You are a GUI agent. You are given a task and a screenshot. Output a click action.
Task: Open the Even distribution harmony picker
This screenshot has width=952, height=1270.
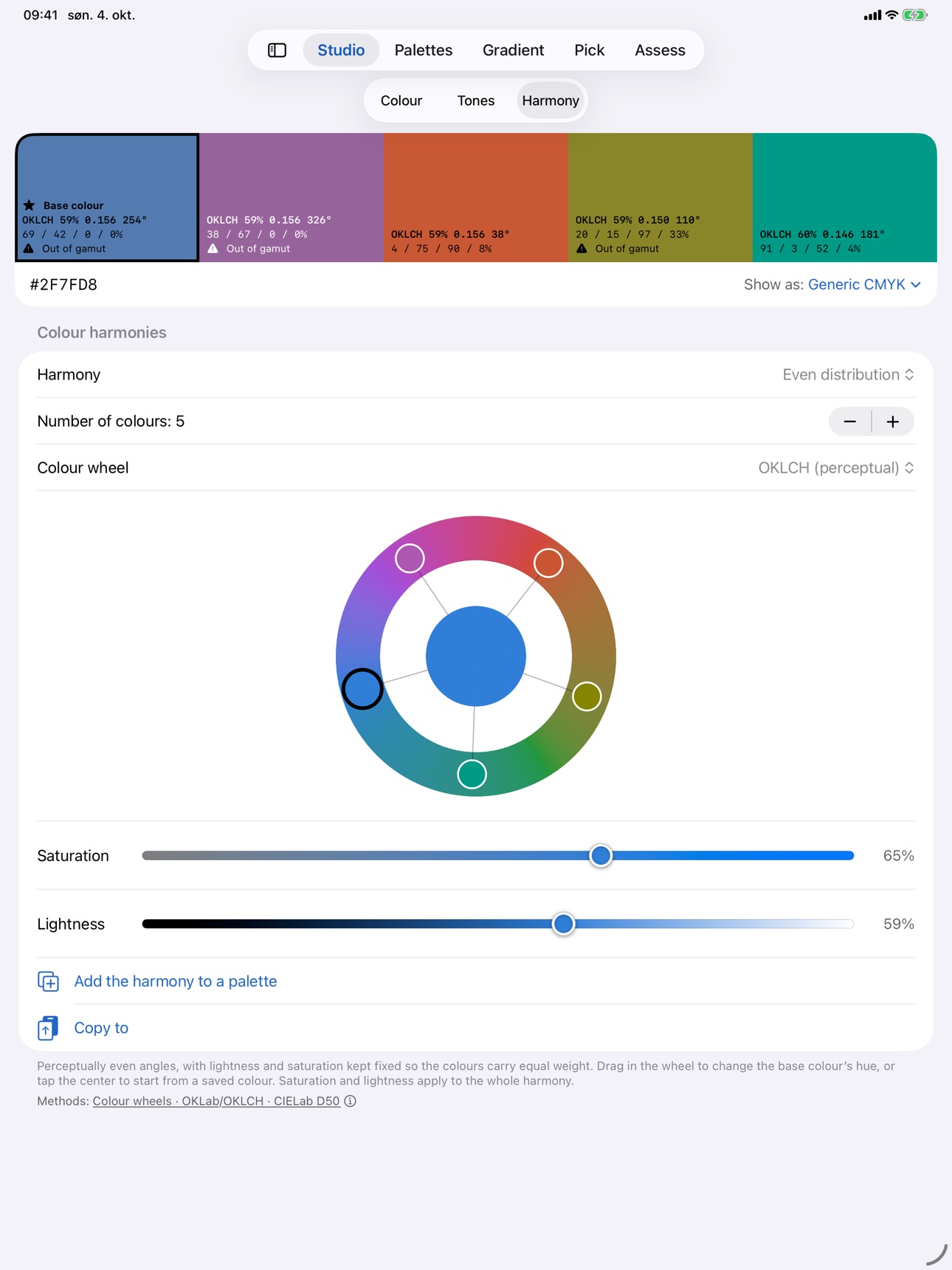click(x=849, y=375)
